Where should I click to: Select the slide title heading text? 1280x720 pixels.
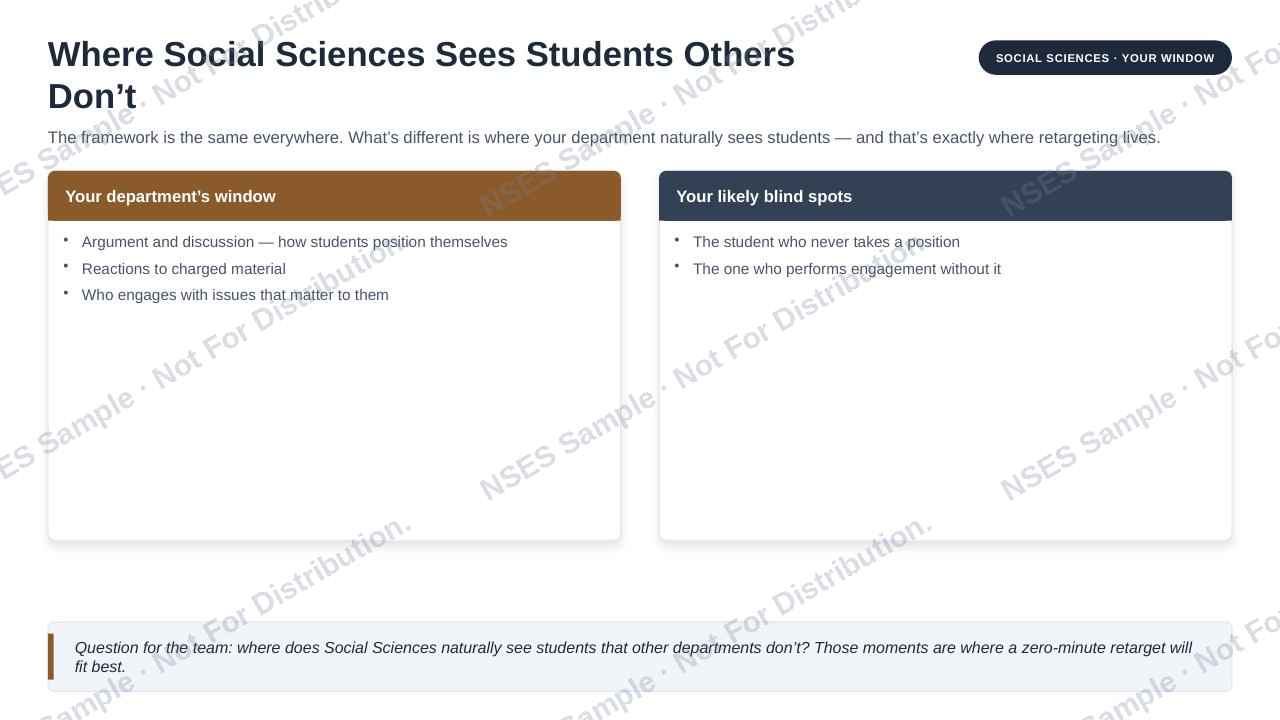pyautogui.click(x=421, y=75)
